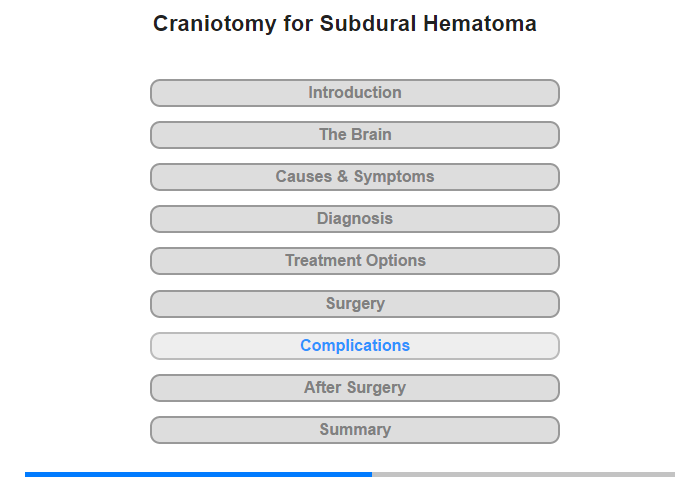700x480 pixels.
Task: Click the blue filled progress bar portion
Action: (x=198, y=474)
